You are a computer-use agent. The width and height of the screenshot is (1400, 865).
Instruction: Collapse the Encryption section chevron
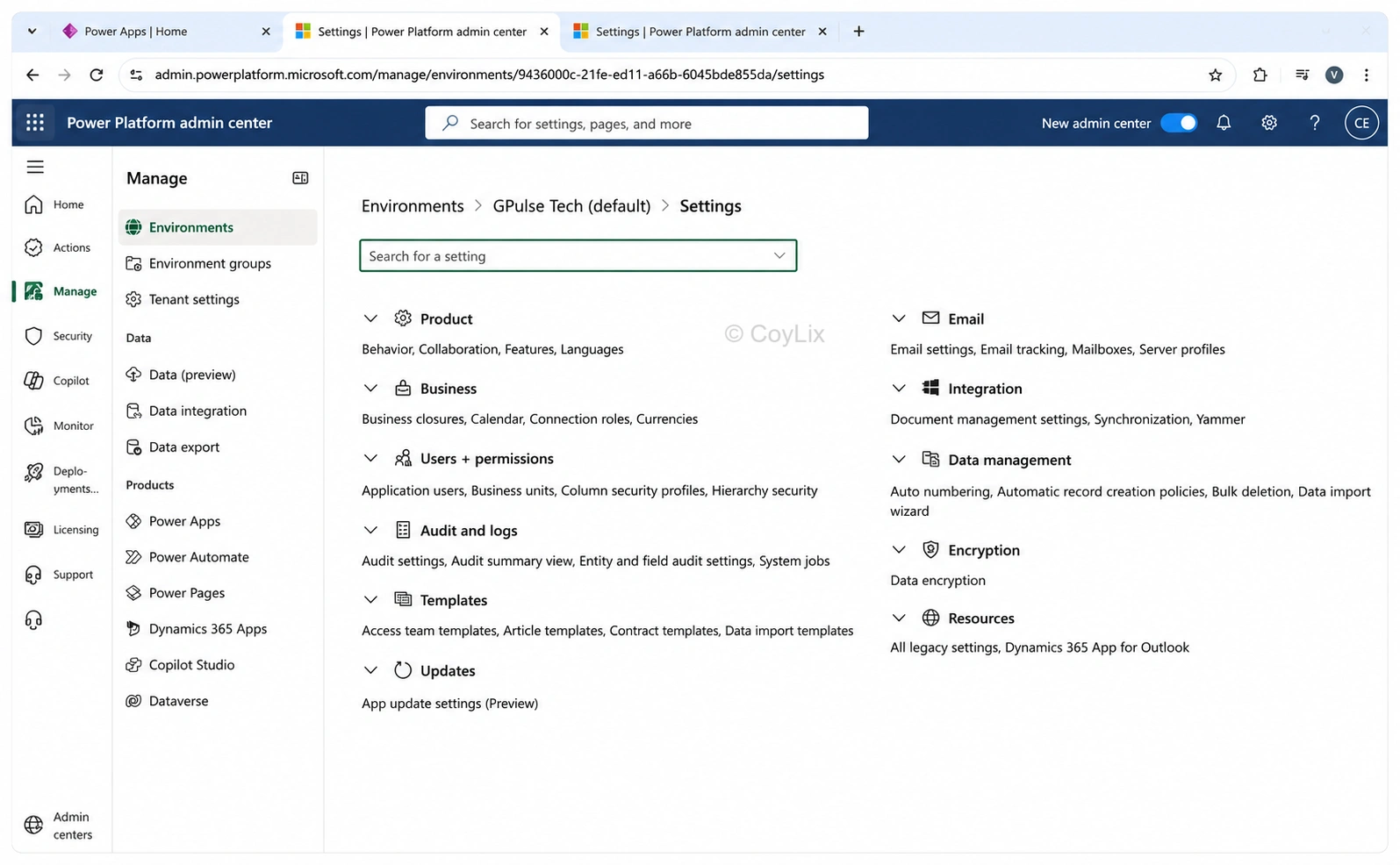tap(898, 549)
